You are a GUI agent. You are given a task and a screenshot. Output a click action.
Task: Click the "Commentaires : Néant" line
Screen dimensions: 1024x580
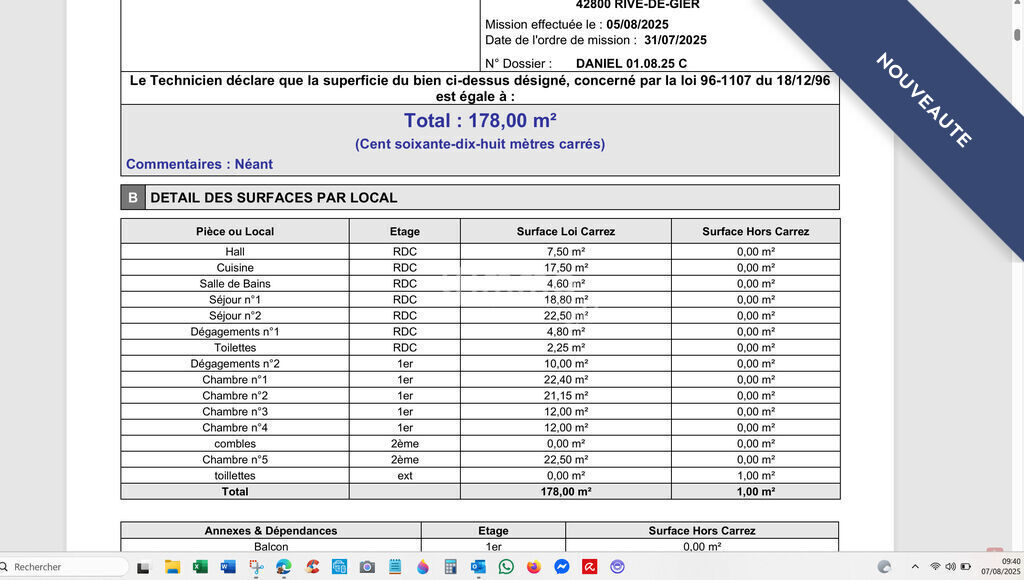point(199,164)
